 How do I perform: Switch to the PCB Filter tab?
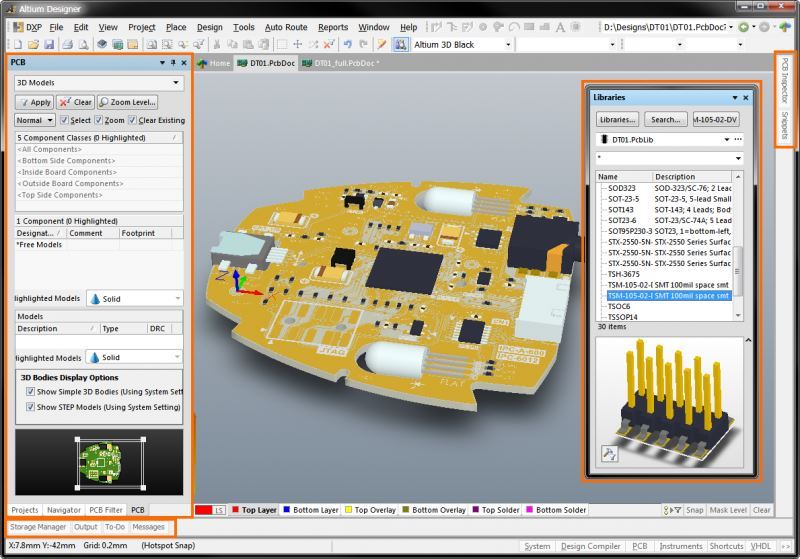[106, 509]
